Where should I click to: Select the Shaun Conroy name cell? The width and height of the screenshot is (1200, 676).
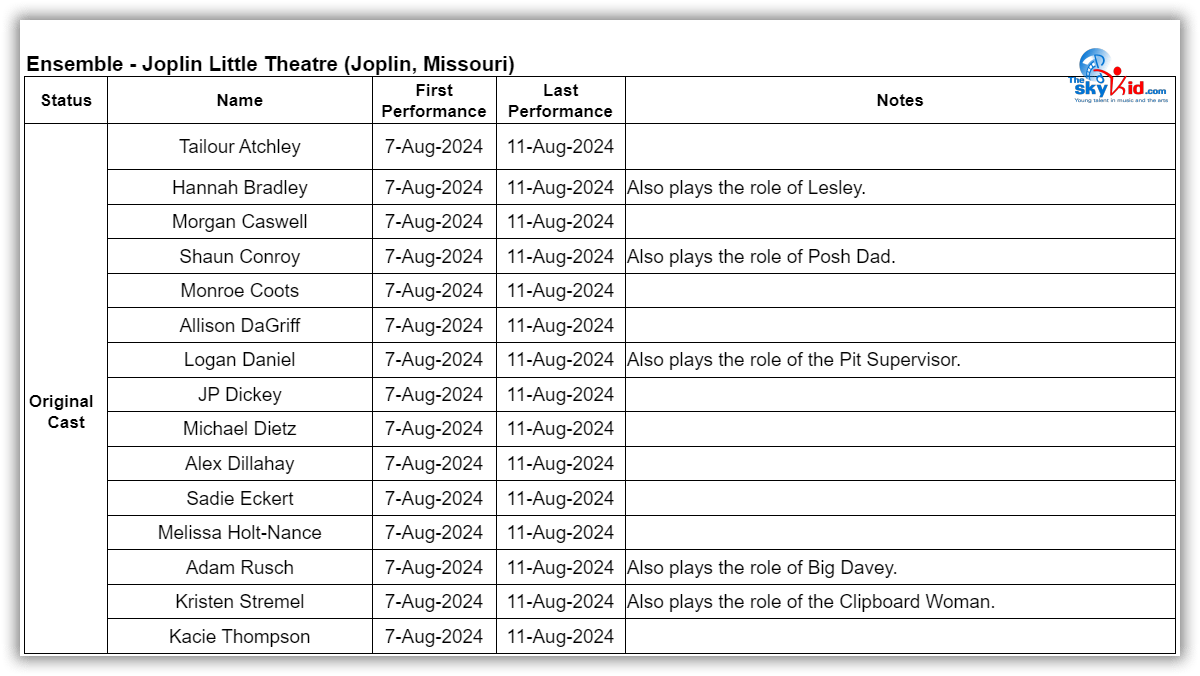(240, 256)
